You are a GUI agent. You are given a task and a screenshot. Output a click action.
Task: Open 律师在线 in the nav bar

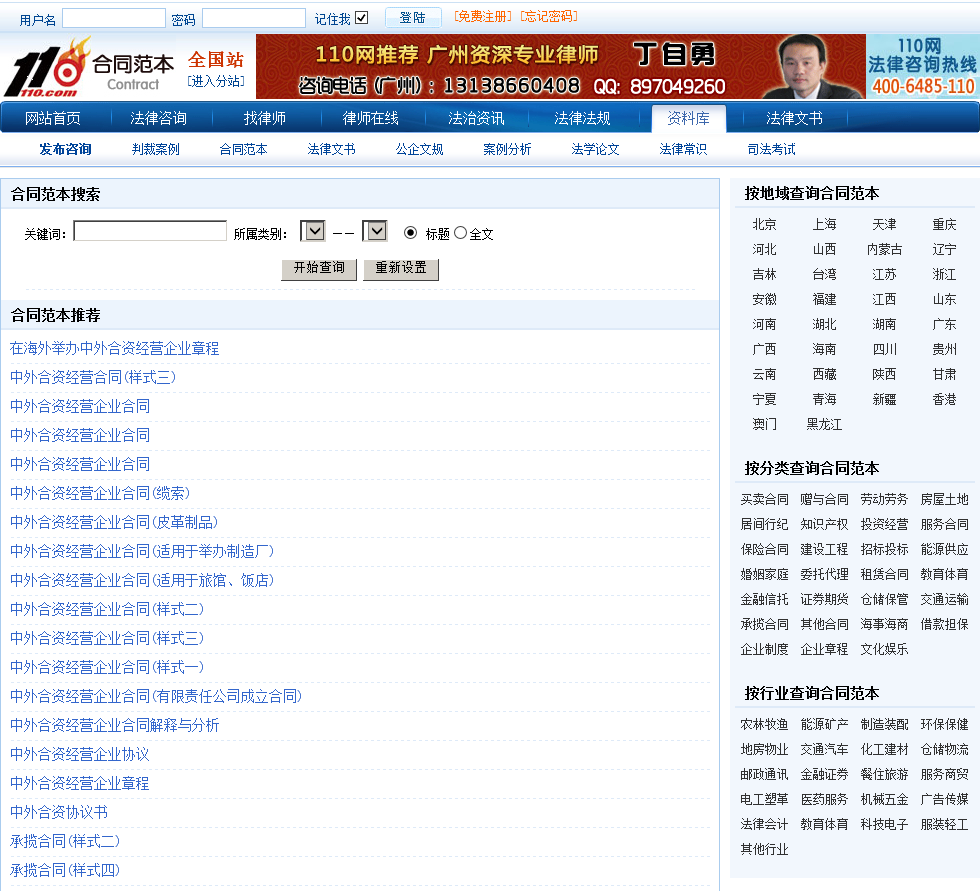371,118
